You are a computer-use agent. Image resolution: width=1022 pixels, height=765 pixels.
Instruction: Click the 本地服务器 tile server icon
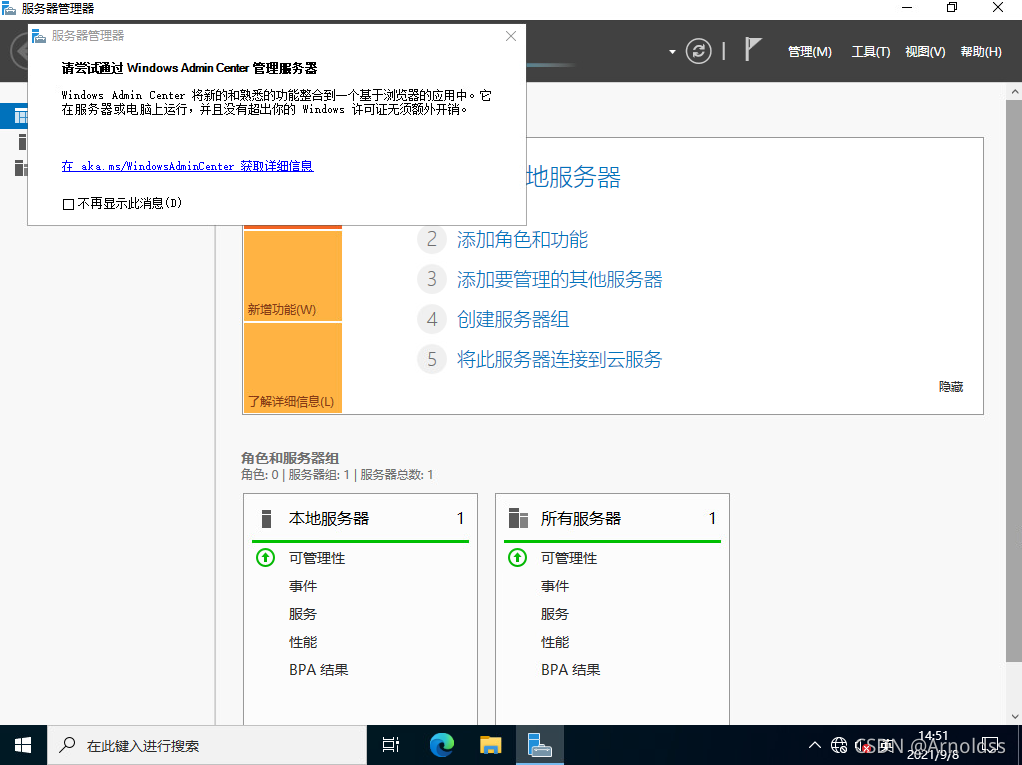(266, 519)
